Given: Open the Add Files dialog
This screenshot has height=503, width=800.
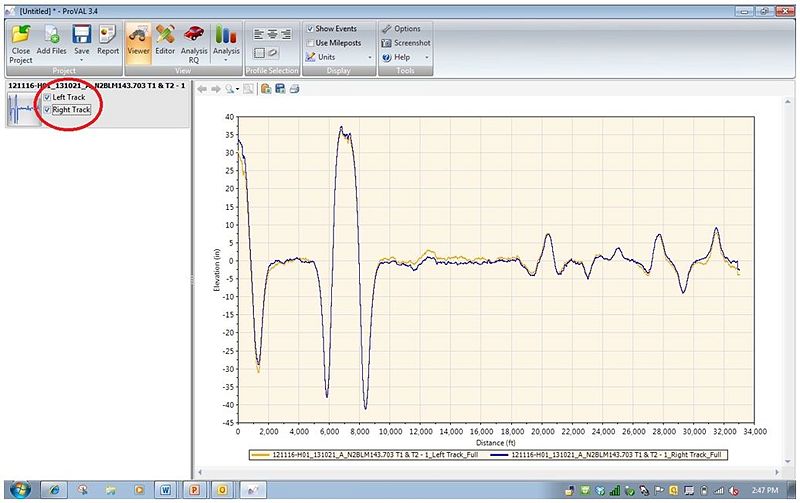Looking at the screenshot, I should click(x=52, y=41).
